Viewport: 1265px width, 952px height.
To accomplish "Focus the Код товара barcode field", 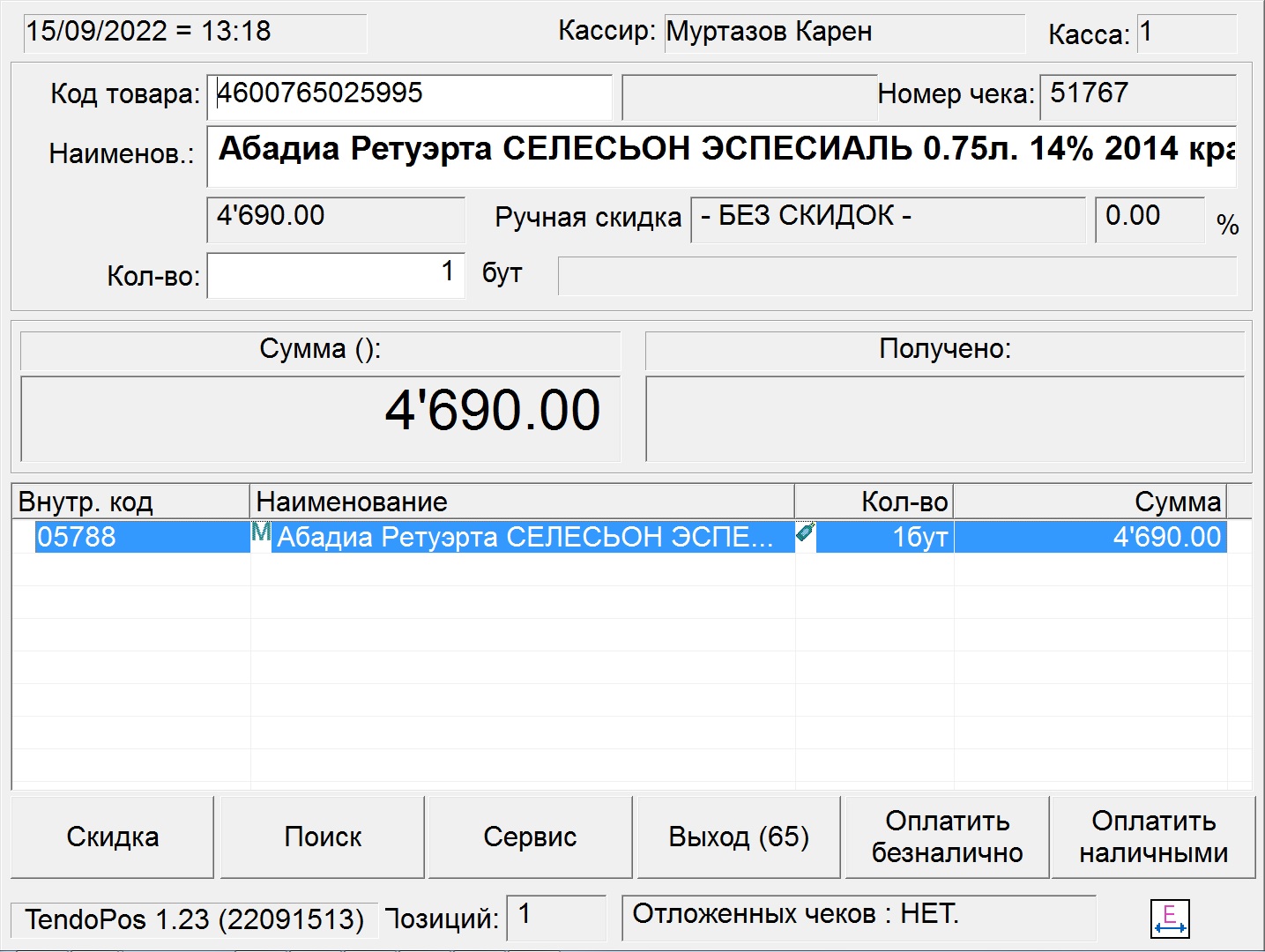I will coord(410,97).
